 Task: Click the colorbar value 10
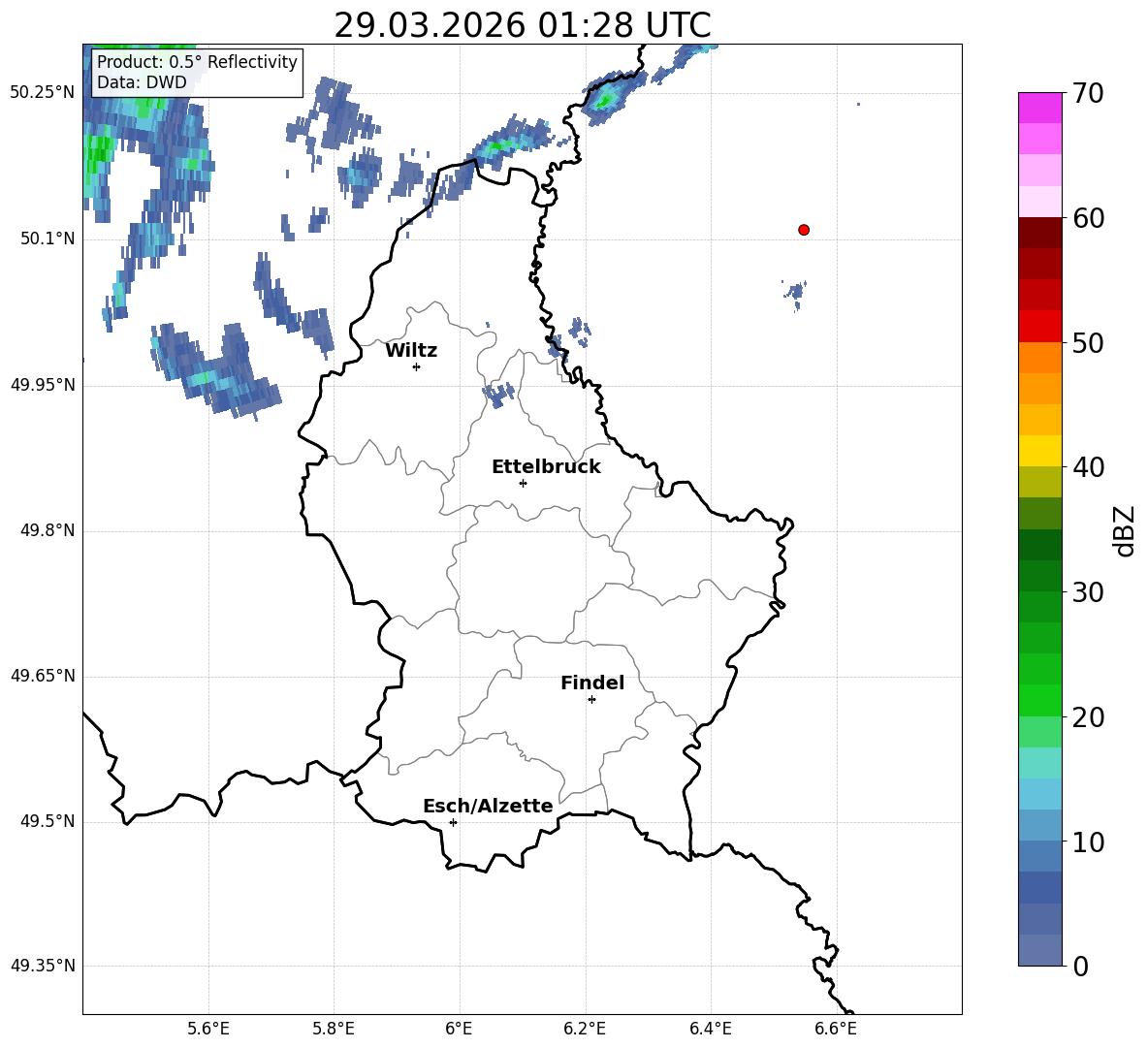1089,842
